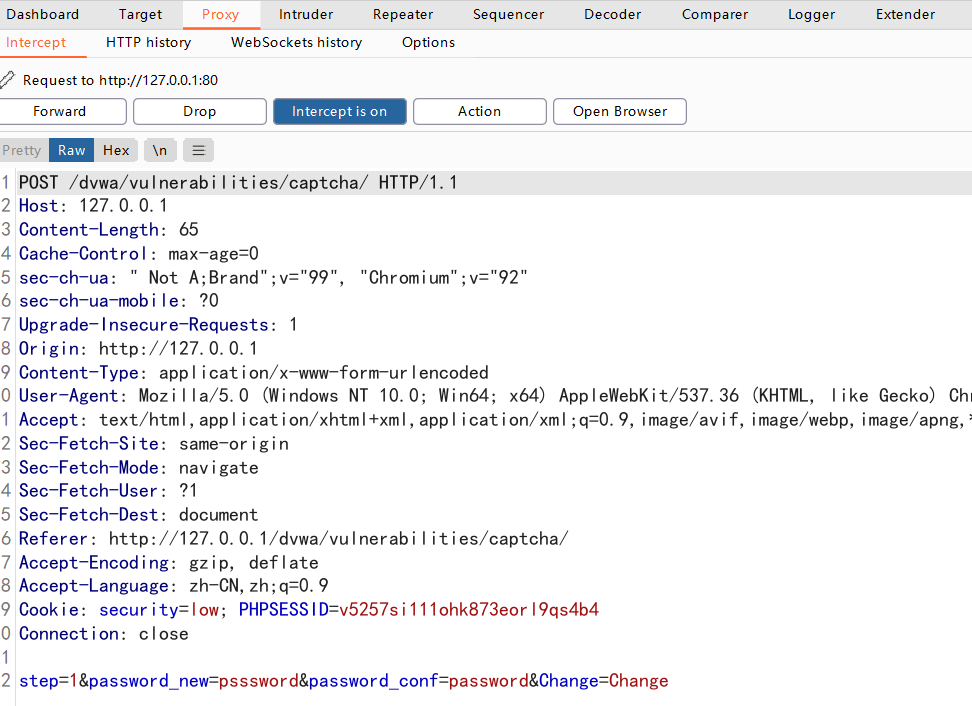The image size is (972, 706).
Task: Open the request view hamburger menu
Action: coord(198,150)
